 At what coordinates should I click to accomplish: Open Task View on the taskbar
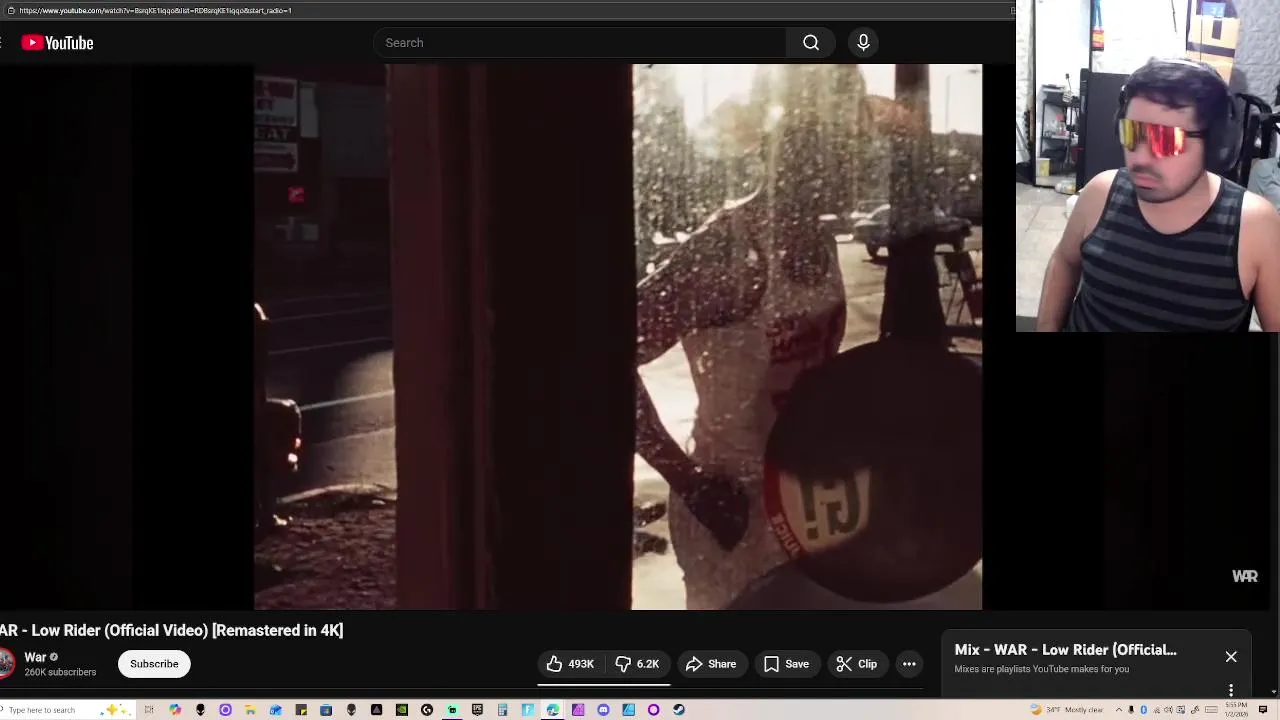coord(148,710)
